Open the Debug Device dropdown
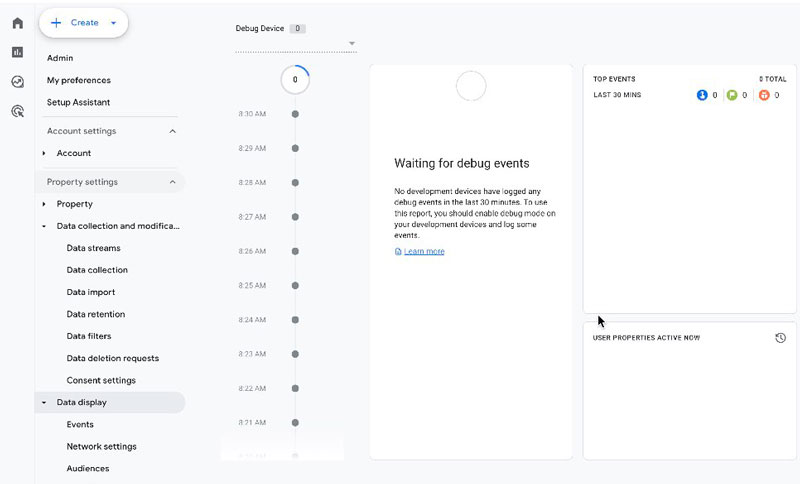 351,44
